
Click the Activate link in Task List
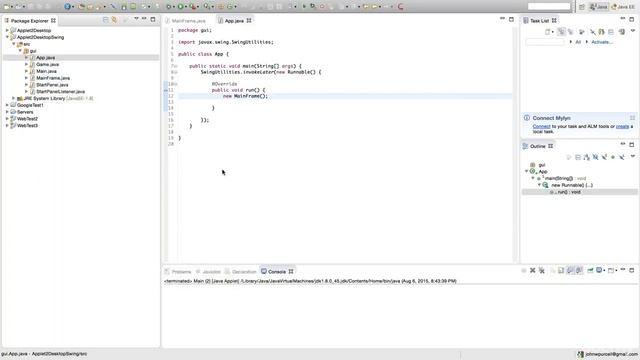click(x=602, y=42)
